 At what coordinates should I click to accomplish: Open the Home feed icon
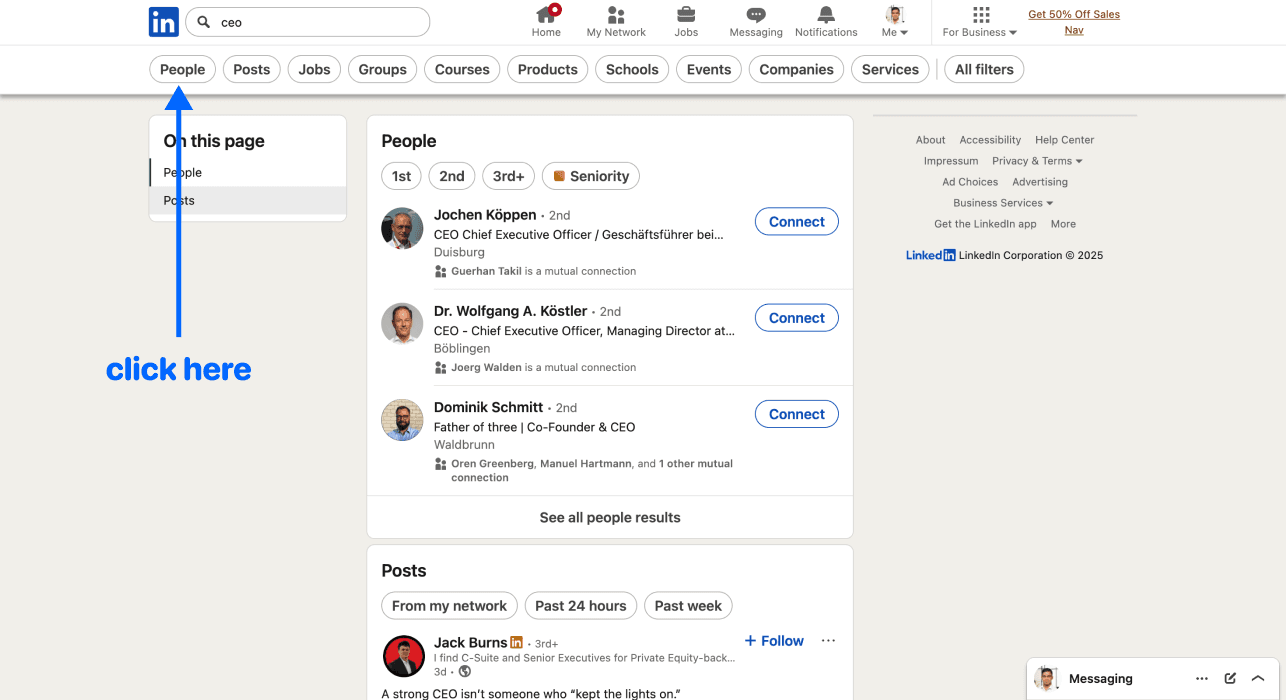(x=546, y=18)
